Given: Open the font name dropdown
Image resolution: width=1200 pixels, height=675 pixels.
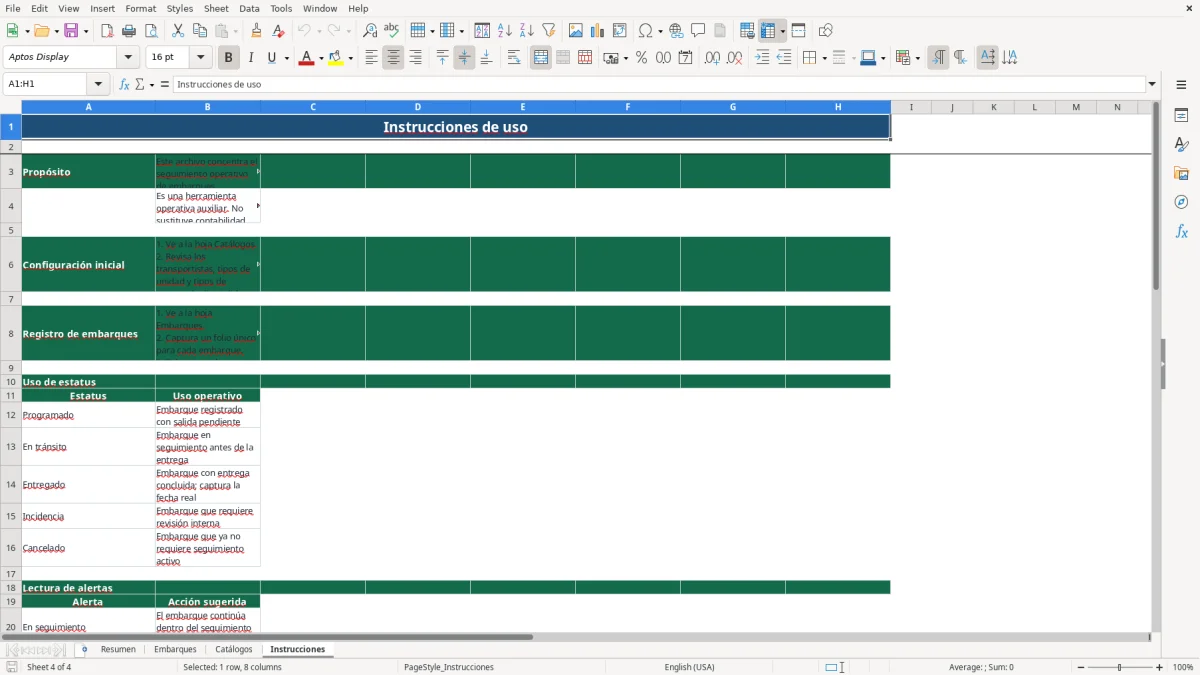Looking at the screenshot, I should [128, 58].
